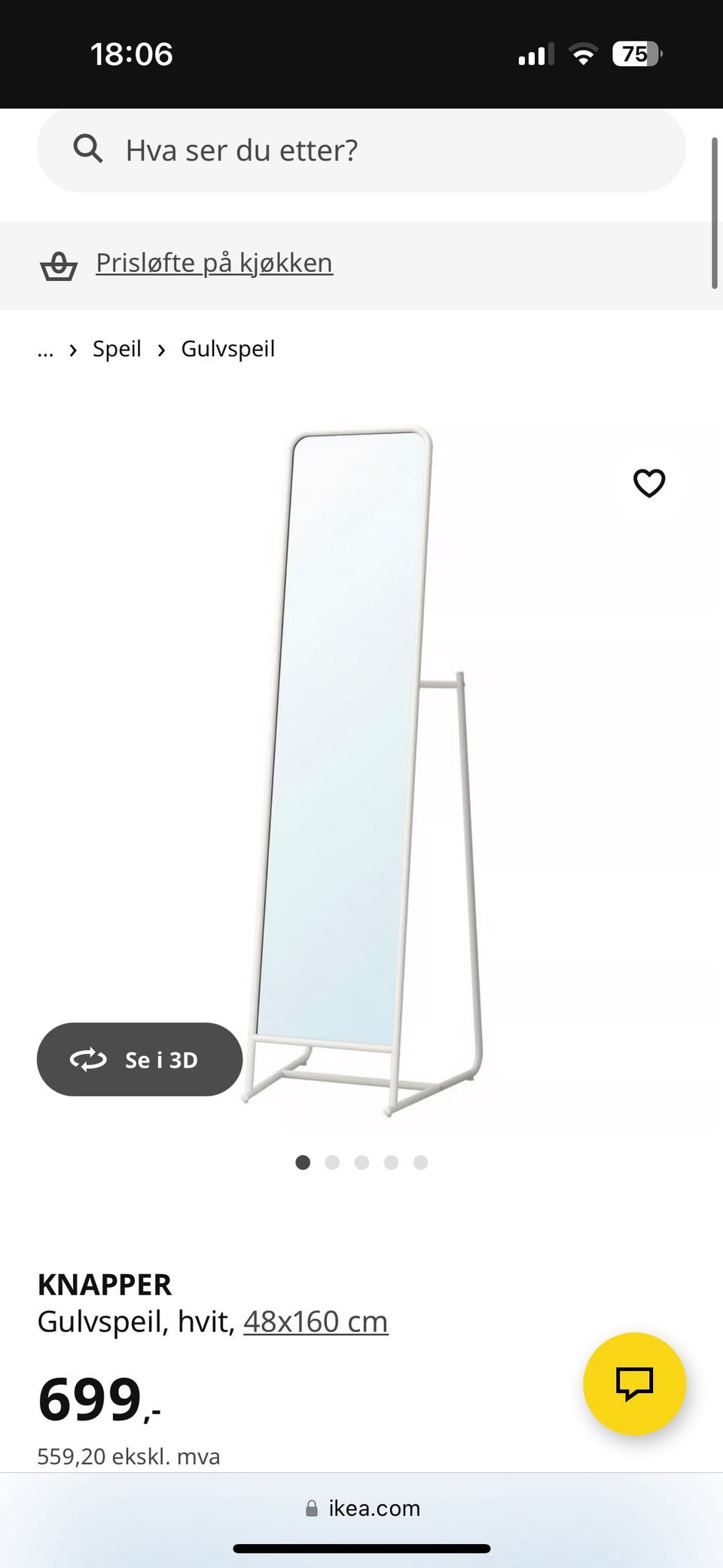The height and width of the screenshot is (1568, 723).
Task: Select the second image carousel dot
Action: [x=332, y=1163]
